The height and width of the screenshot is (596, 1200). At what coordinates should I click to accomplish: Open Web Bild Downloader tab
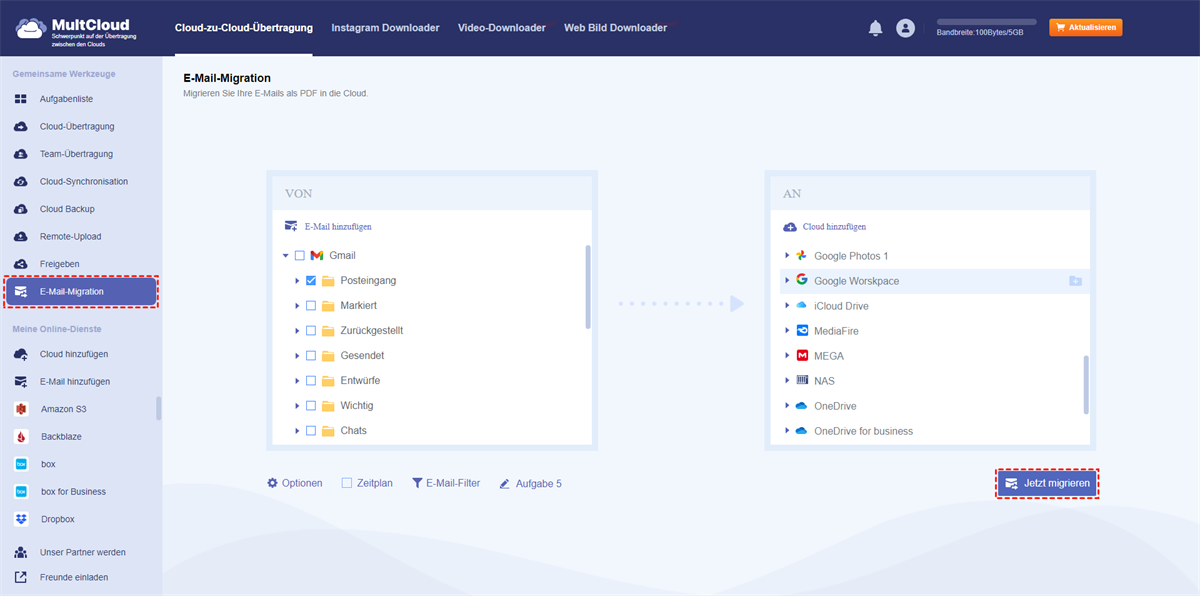(615, 28)
